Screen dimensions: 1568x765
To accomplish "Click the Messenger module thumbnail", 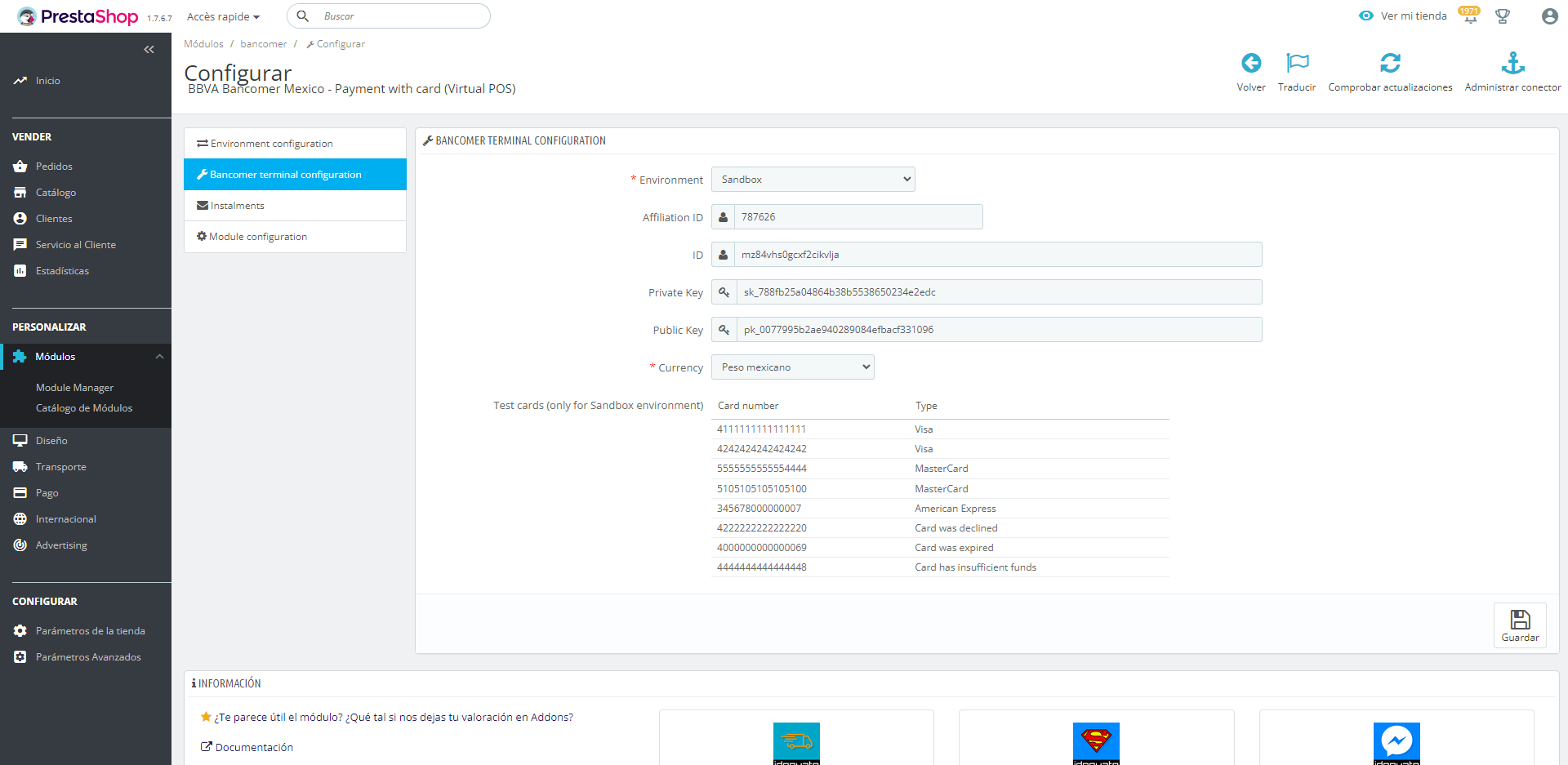I will (x=1396, y=743).
